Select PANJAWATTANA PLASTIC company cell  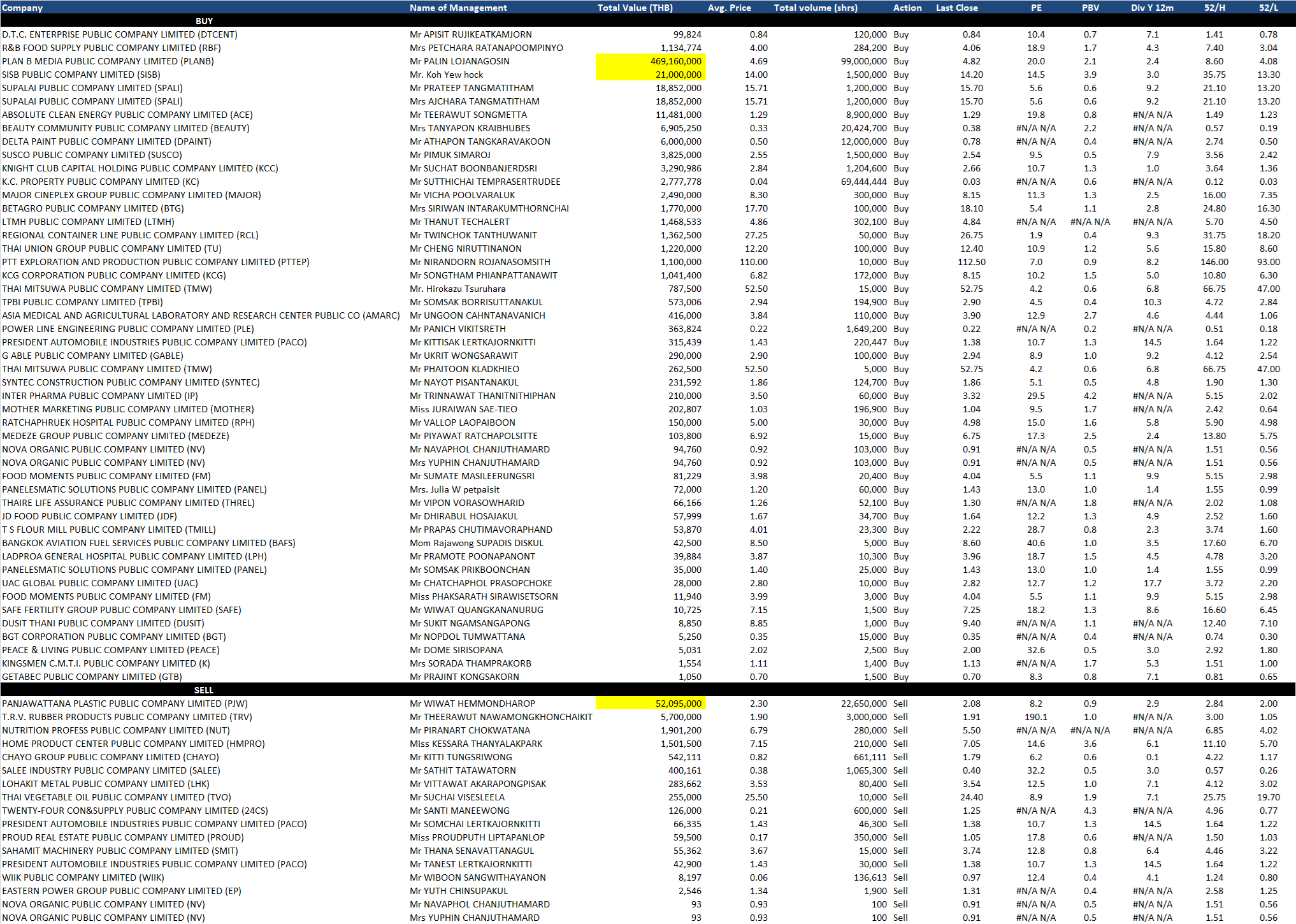tap(125, 704)
